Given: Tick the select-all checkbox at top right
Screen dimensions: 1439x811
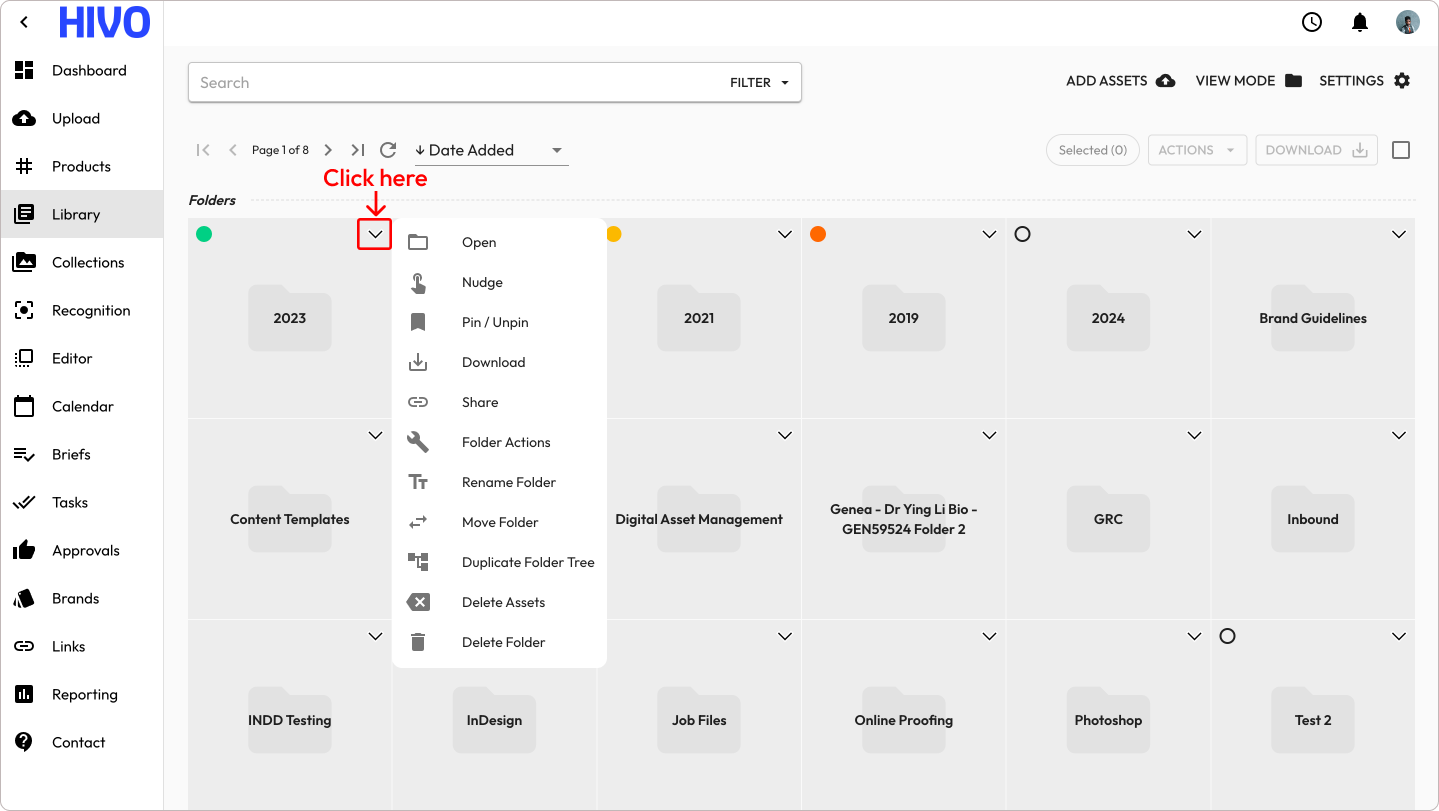Looking at the screenshot, I should (x=1401, y=150).
